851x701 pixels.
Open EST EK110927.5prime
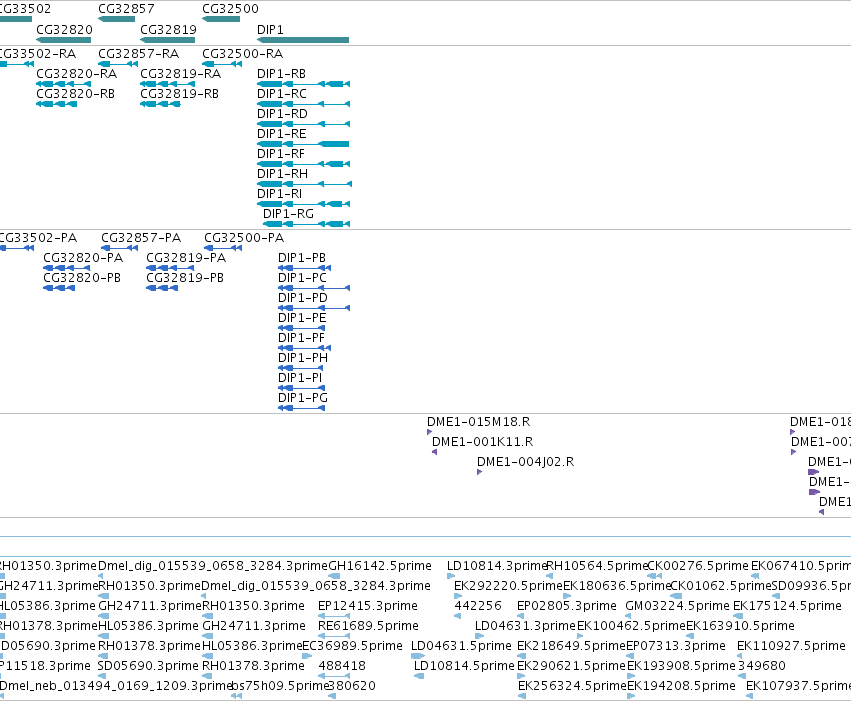click(791, 646)
